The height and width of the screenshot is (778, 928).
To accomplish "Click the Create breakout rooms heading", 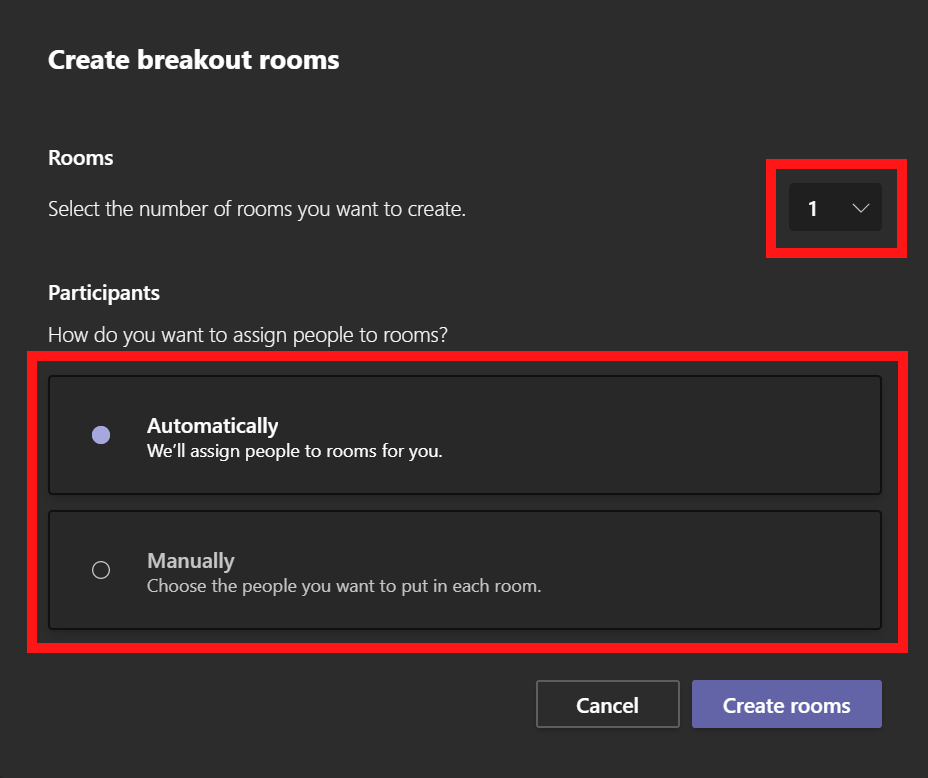I will (x=193, y=60).
